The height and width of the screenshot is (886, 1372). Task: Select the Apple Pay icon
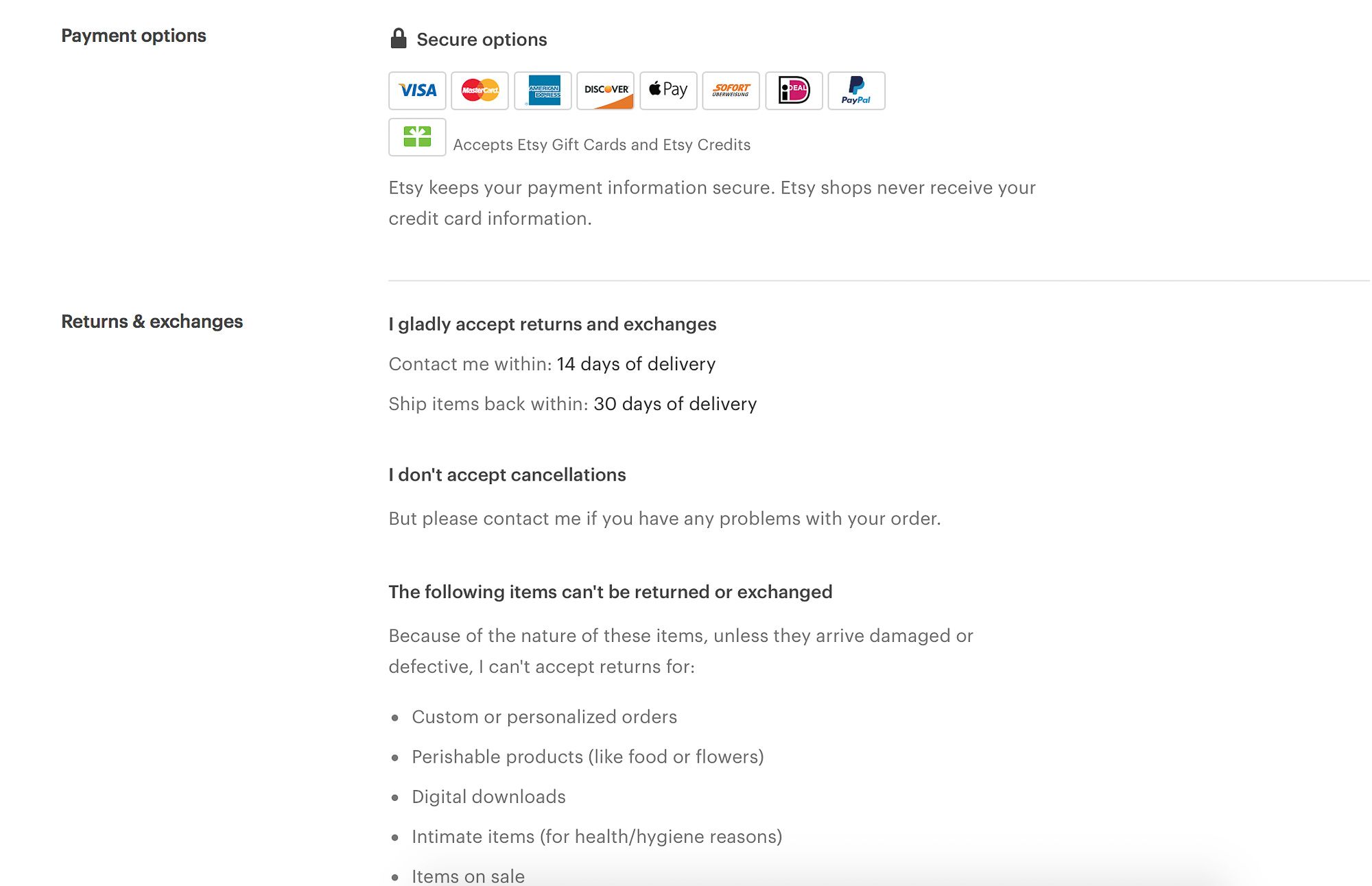pyautogui.click(x=667, y=90)
